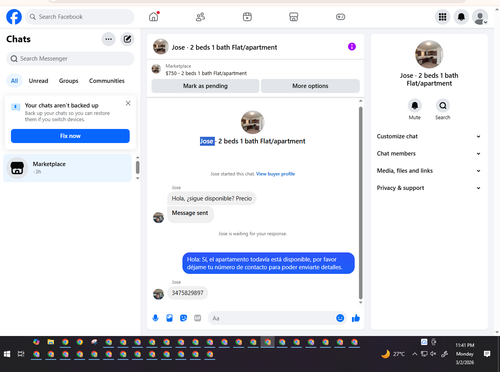500x372 pixels.
Task: Open the Friends icon in top navigation
Action: coord(200,17)
